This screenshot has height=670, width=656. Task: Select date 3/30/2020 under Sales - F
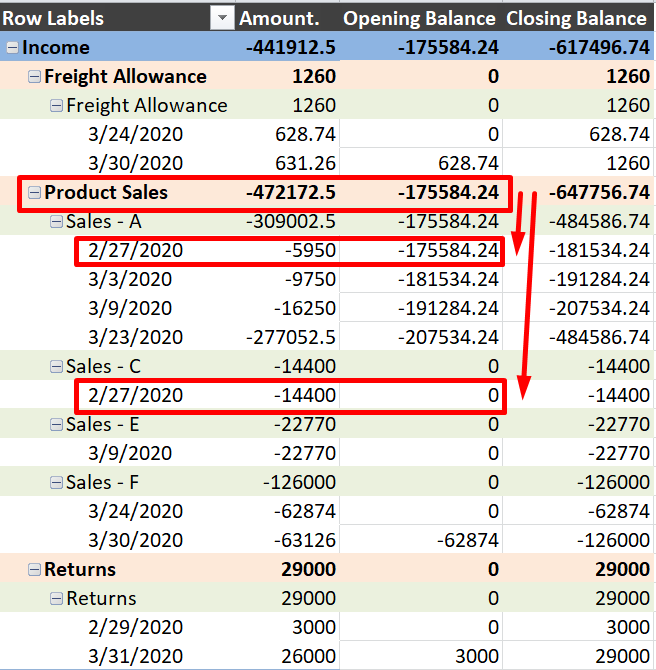135,541
